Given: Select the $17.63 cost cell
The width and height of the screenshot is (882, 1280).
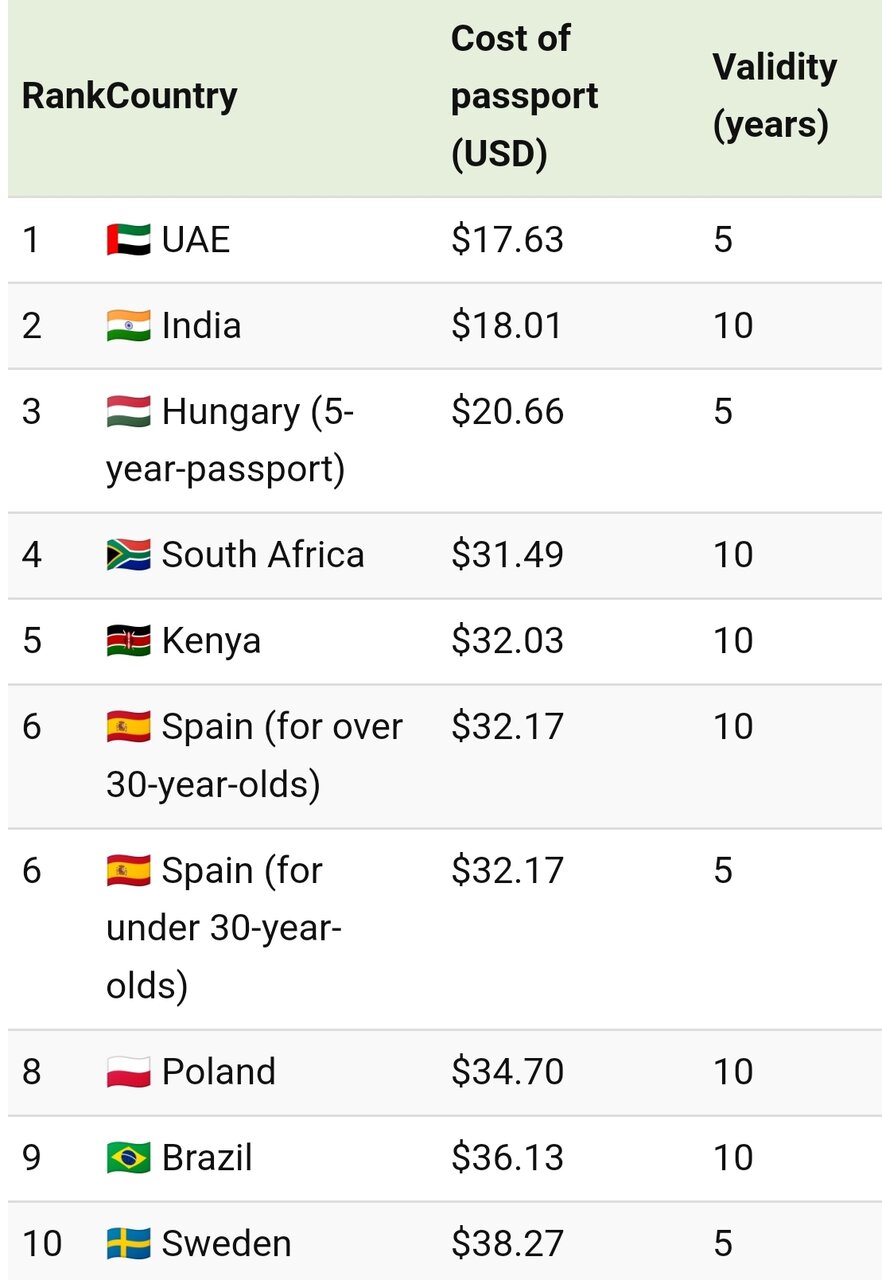Looking at the screenshot, I should 507,240.
